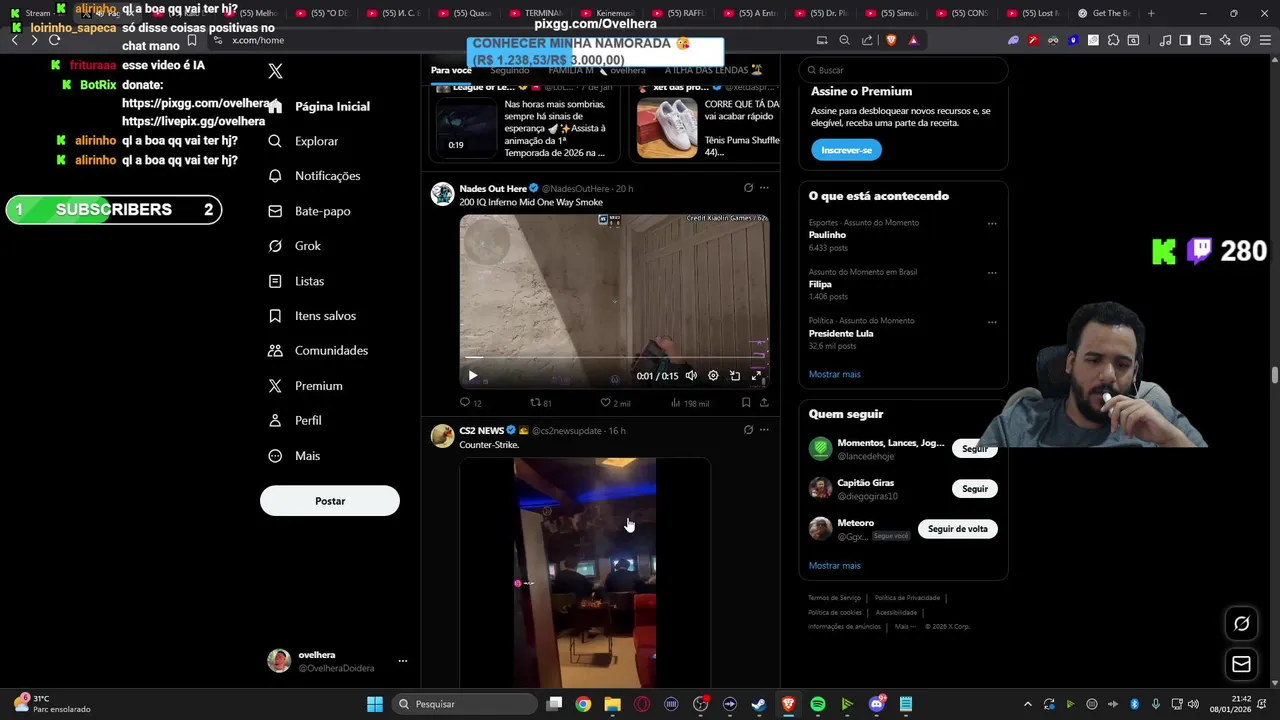1280x720 pixels.
Task: Switch to the Para você tab
Action: click(x=451, y=71)
